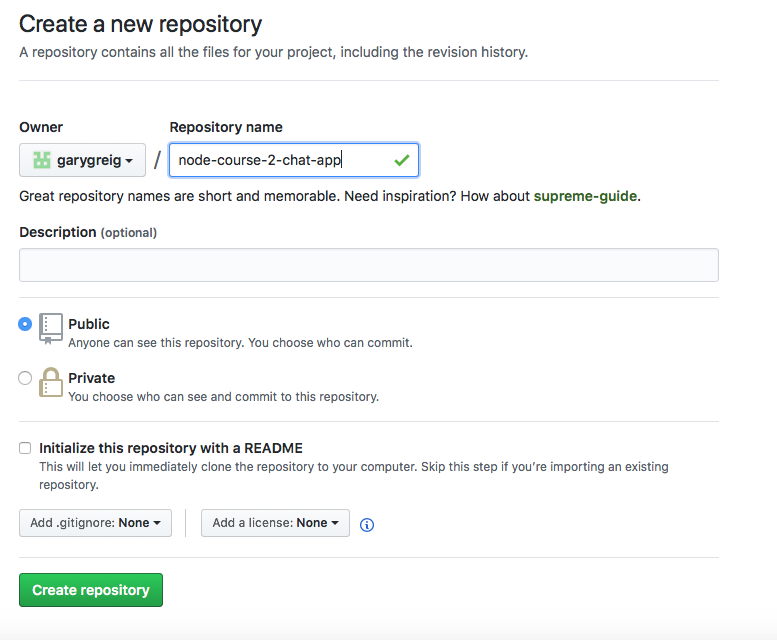Click the Public repository book icon

click(50, 327)
